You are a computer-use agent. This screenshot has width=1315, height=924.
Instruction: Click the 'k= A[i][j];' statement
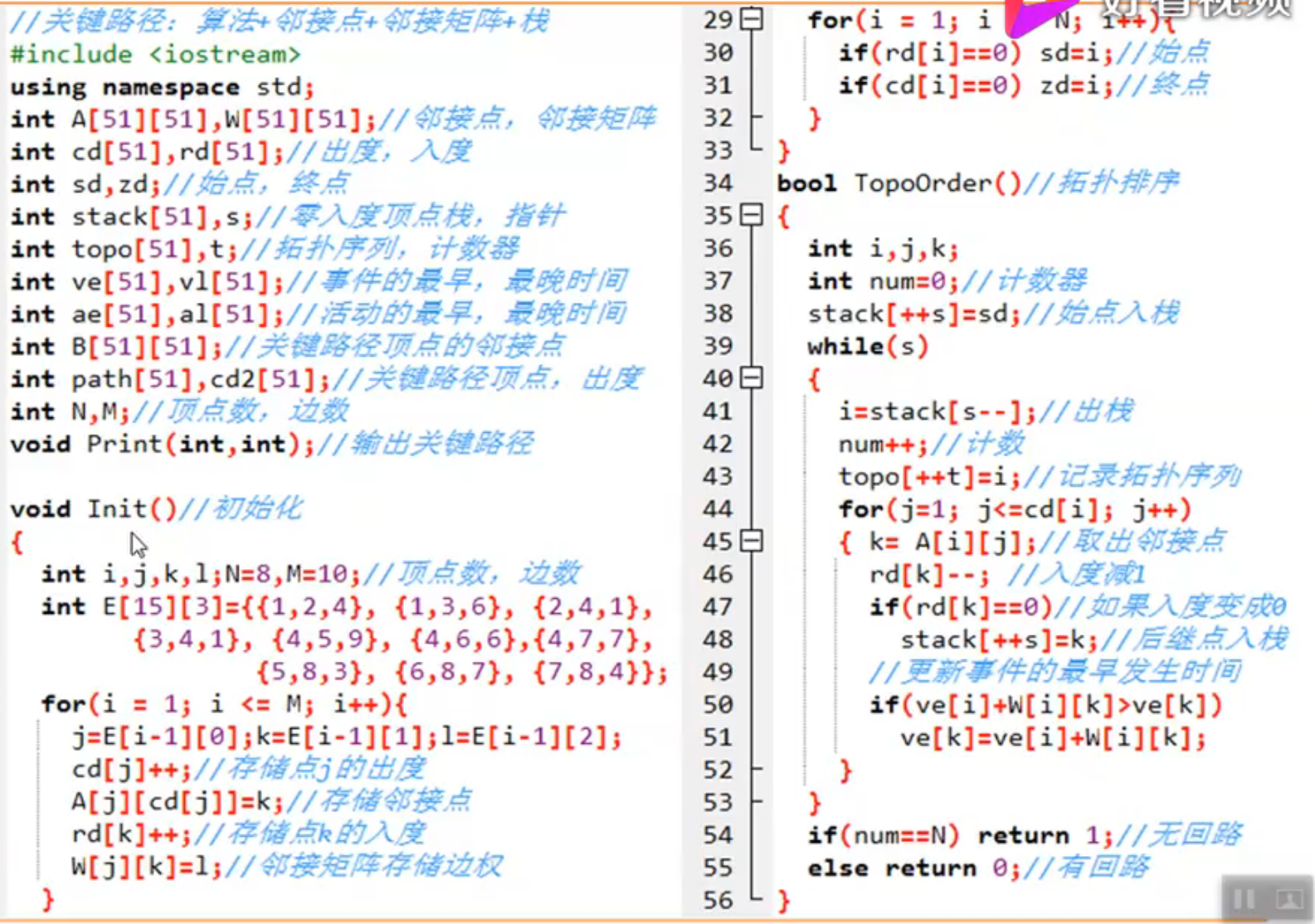[x=952, y=542]
